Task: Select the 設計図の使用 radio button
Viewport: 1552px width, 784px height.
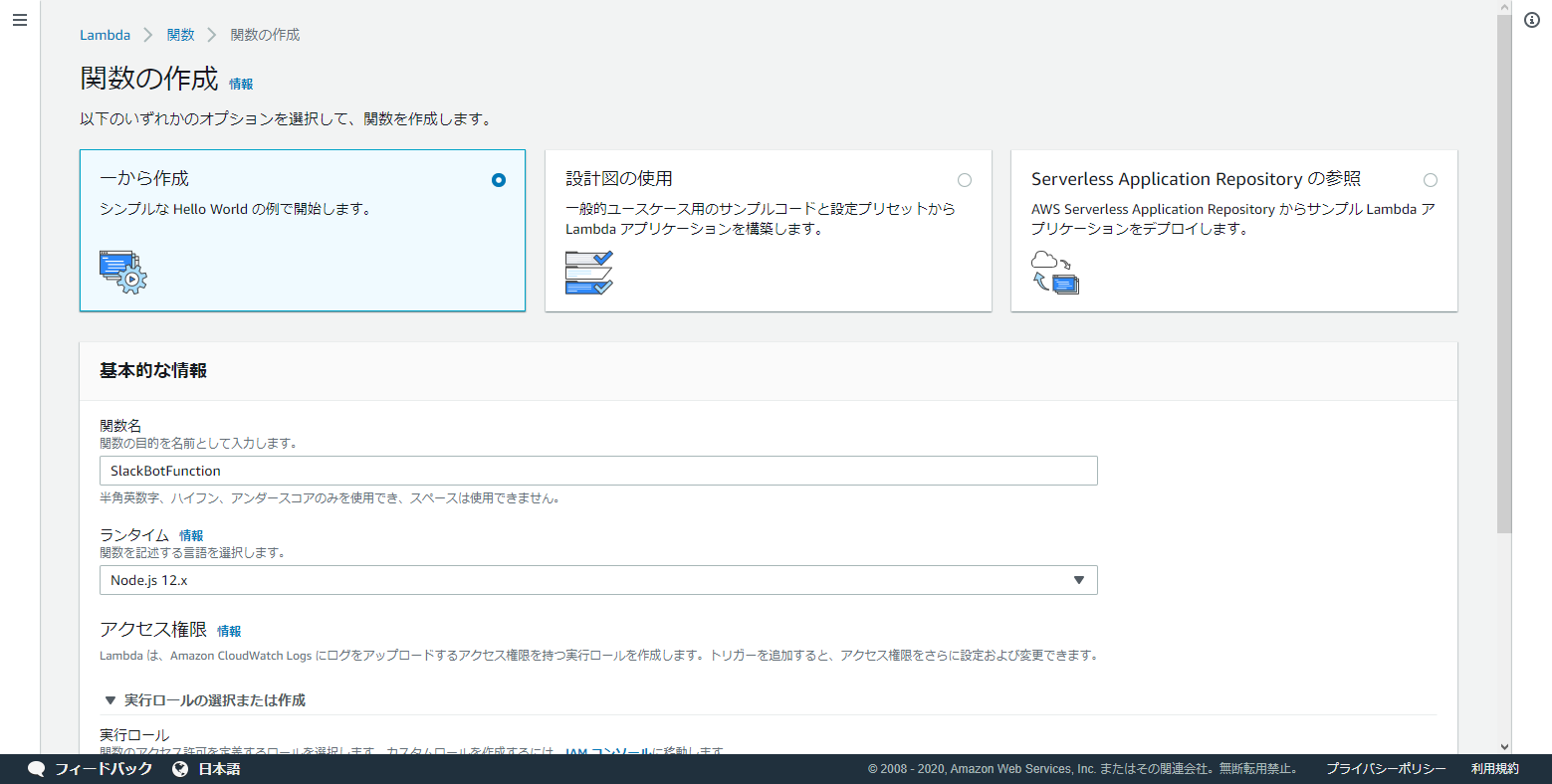Action: click(x=965, y=180)
